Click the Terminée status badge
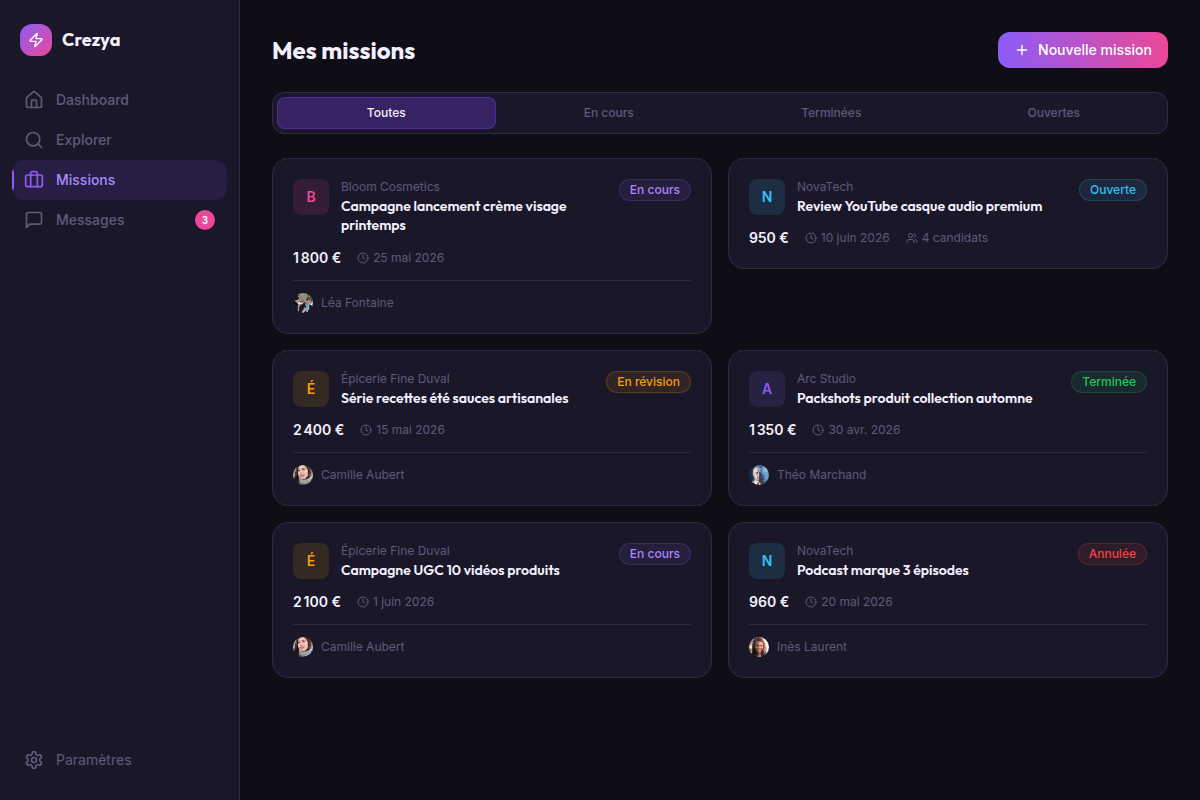 1109,382
